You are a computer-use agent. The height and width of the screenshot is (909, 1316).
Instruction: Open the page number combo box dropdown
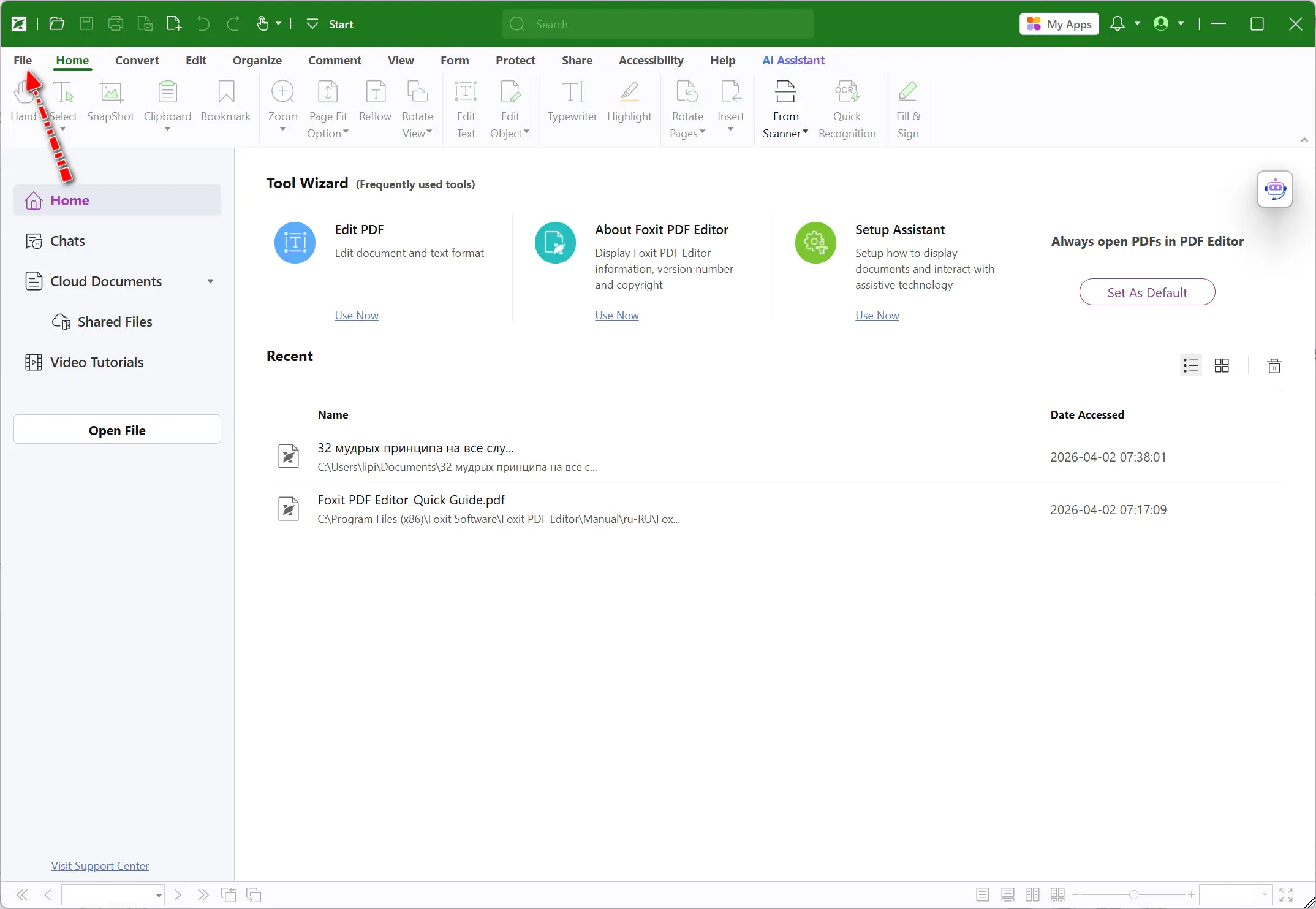(159, 896)
